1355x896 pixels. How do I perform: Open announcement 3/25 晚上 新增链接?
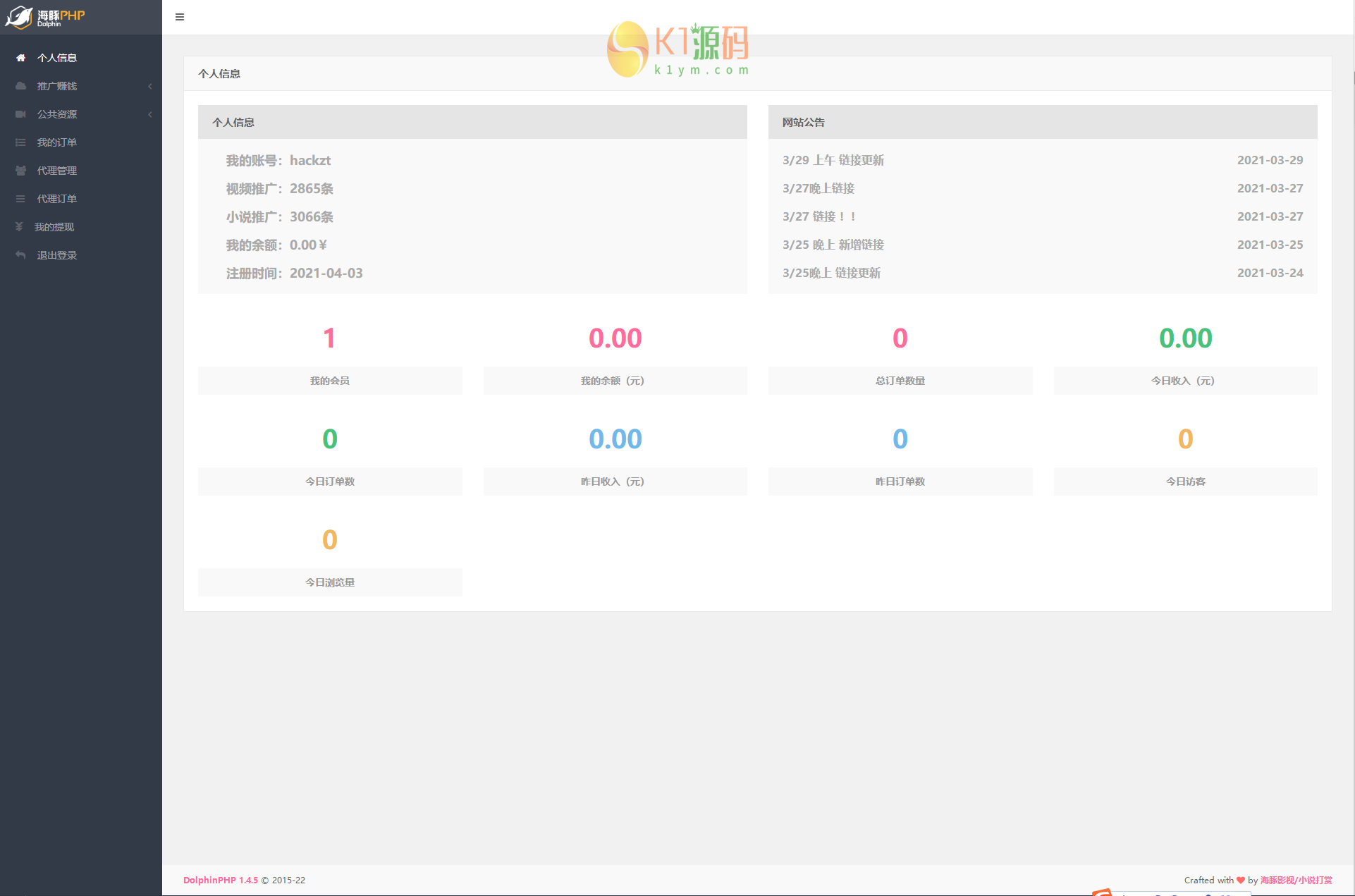[x=833, y=245]
